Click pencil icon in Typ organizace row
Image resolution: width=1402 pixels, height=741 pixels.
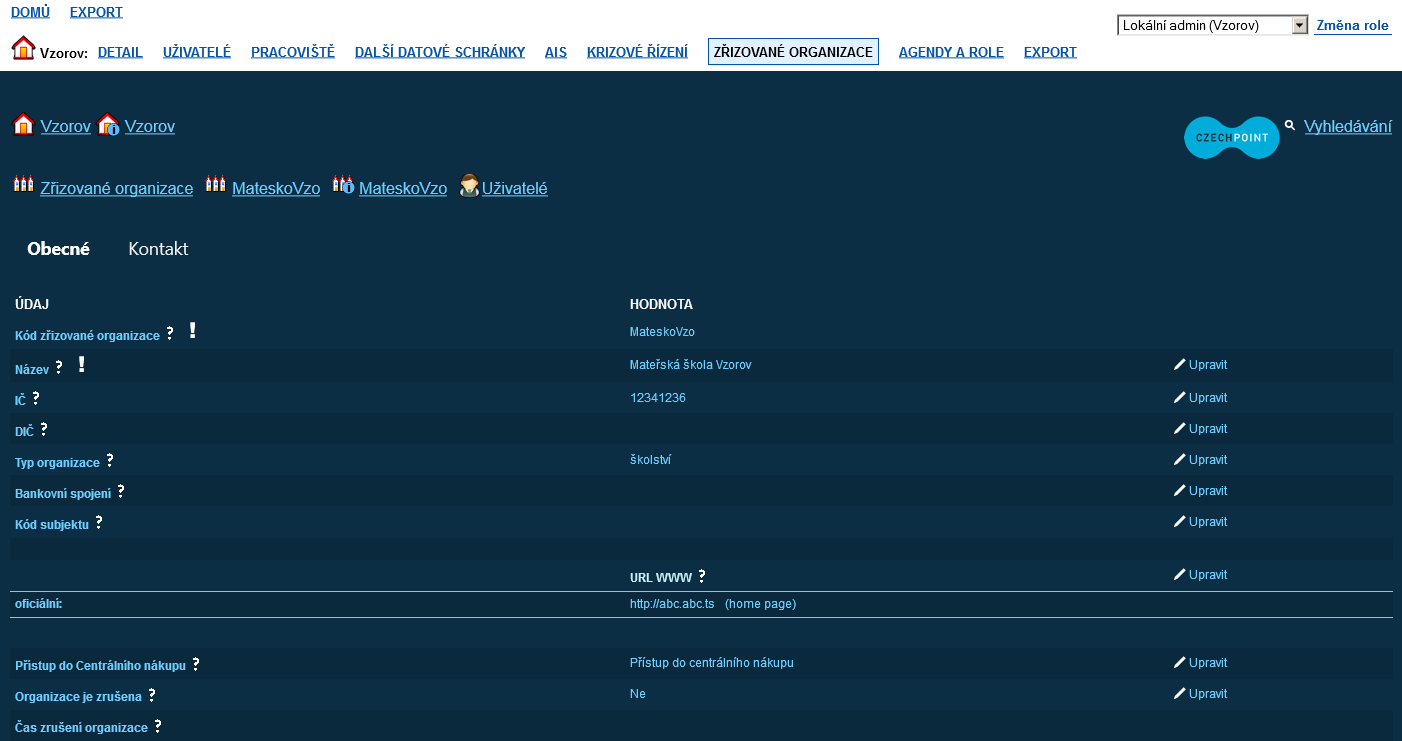(1179, 460)
